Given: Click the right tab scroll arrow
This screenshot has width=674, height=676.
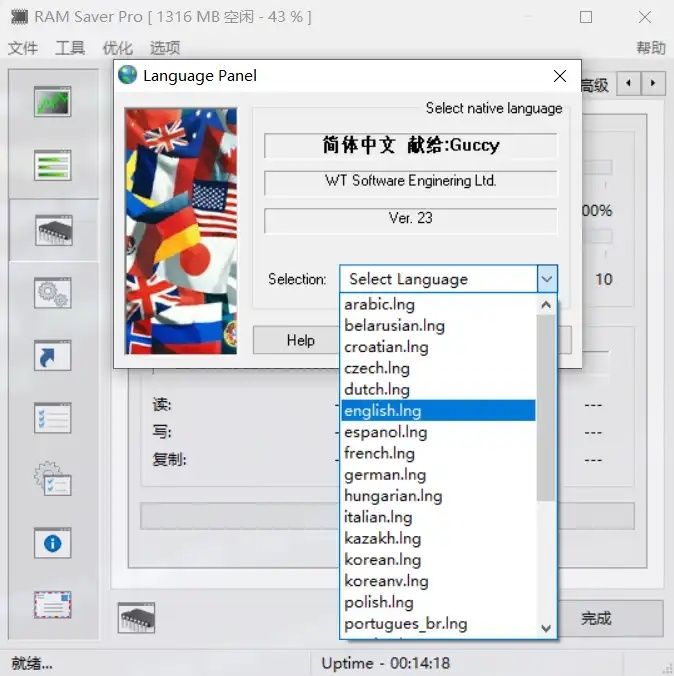Looking at the screenshot, I should [653, 83].
